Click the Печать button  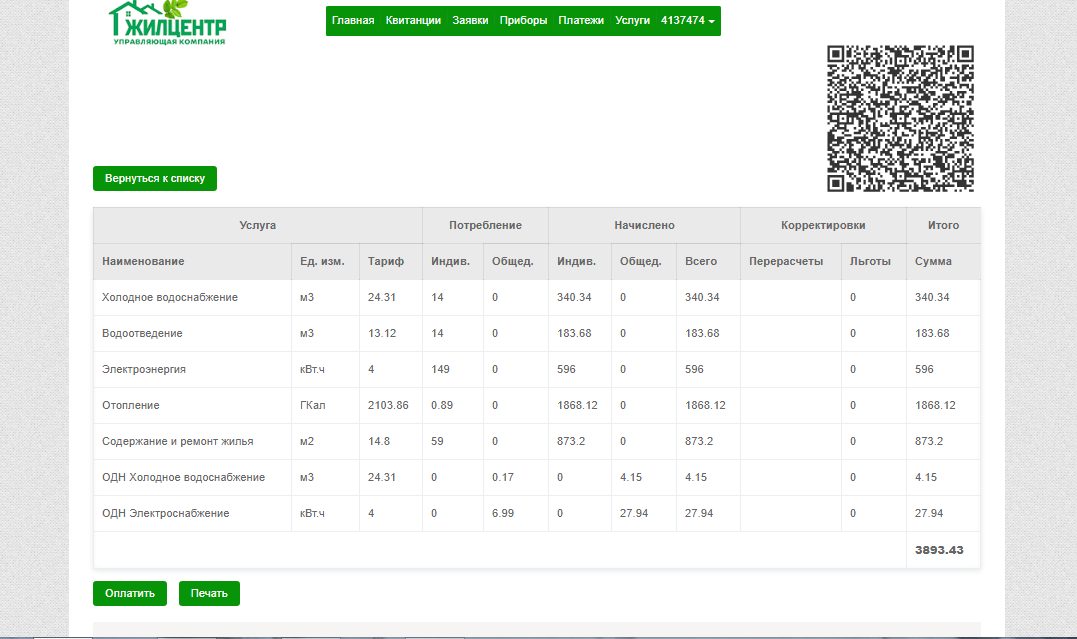pos(209,594)
